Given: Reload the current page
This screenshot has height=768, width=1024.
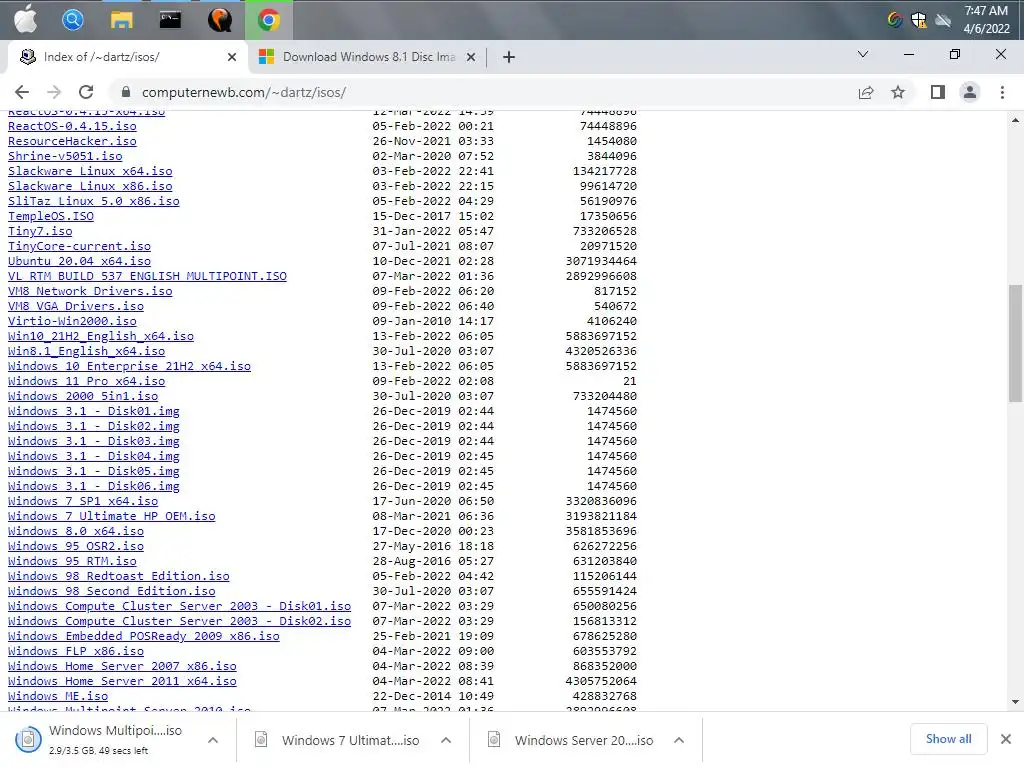Looking at the screenshot, I should tap(86, 92).
